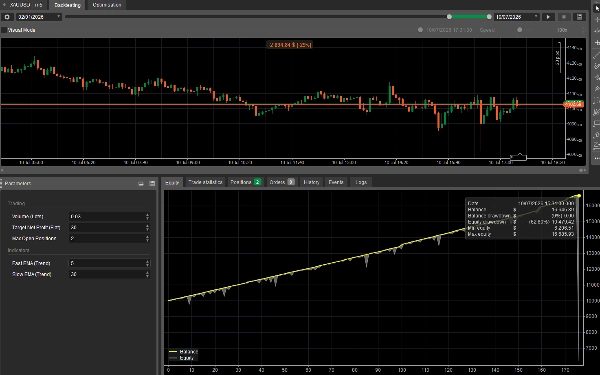Click the Slow EMA (Trend) stepper arrows

tap(147, 274)
